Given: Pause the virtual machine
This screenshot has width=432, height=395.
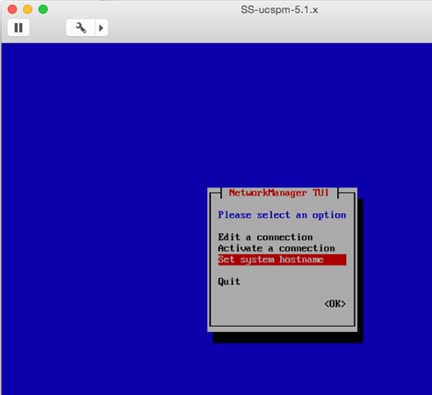Looking at the screenshot, I should pos(18,28).
